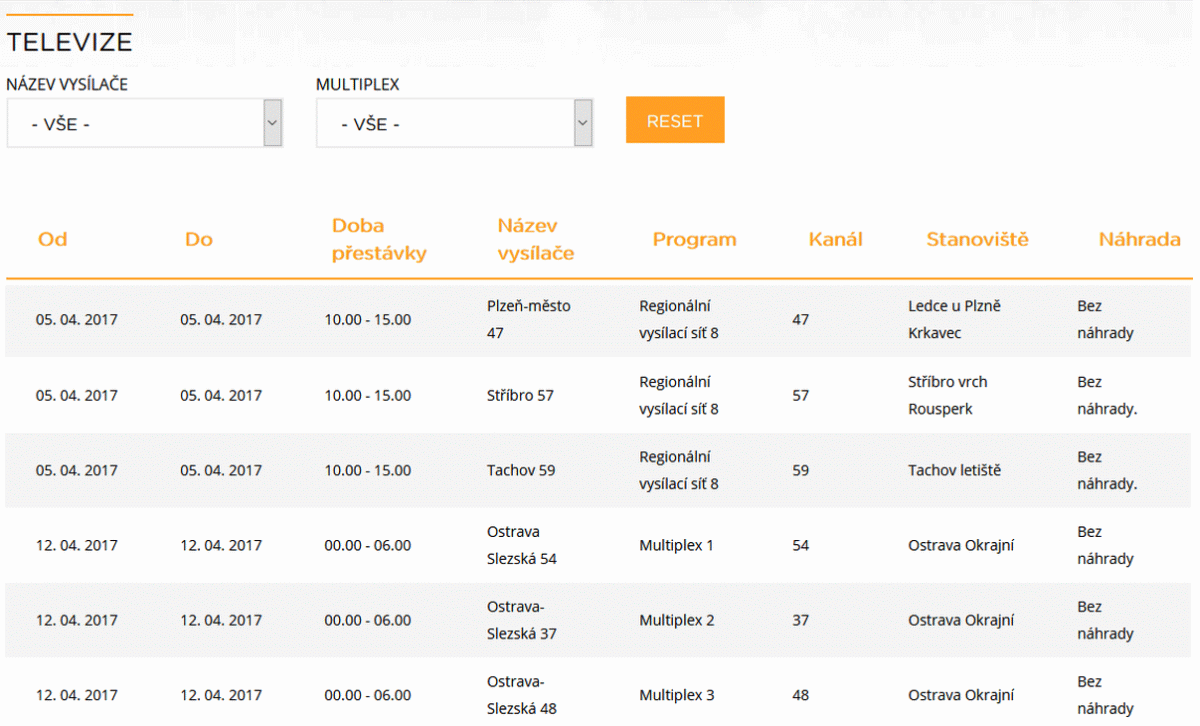Select the Ostrava-Slezská 48 cell

click(x=522, y=695)
